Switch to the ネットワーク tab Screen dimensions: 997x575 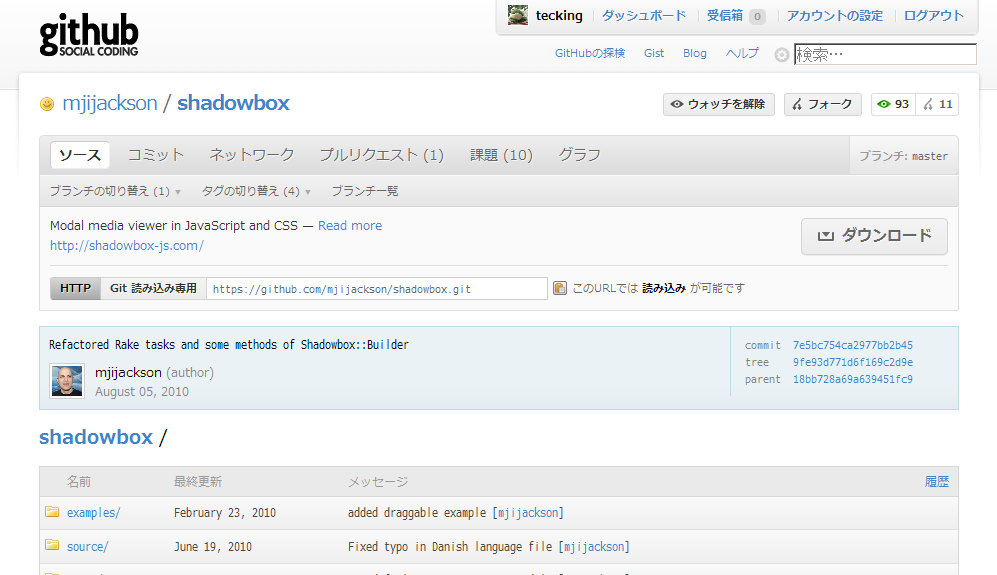252,155
